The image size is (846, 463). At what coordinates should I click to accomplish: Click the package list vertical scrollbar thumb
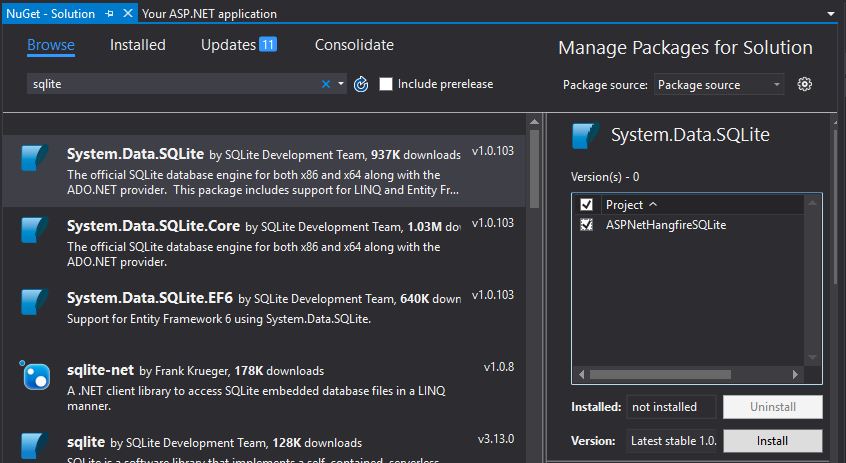point(534,169)
